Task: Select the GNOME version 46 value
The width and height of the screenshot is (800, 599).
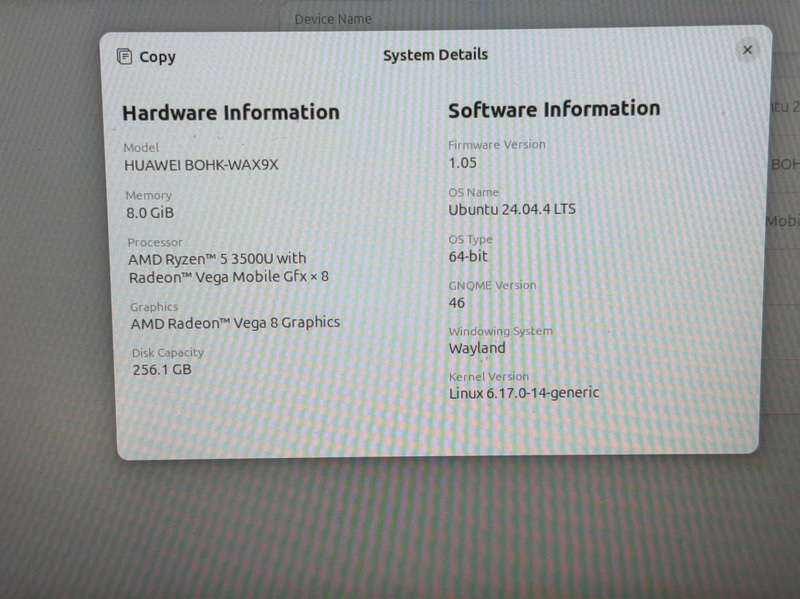Action: click(x=457, y=303)
